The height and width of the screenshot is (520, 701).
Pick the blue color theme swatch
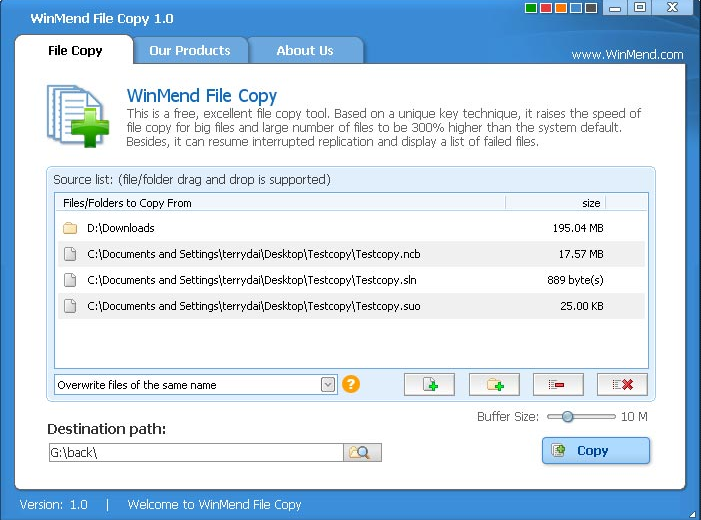pos(576,8)
